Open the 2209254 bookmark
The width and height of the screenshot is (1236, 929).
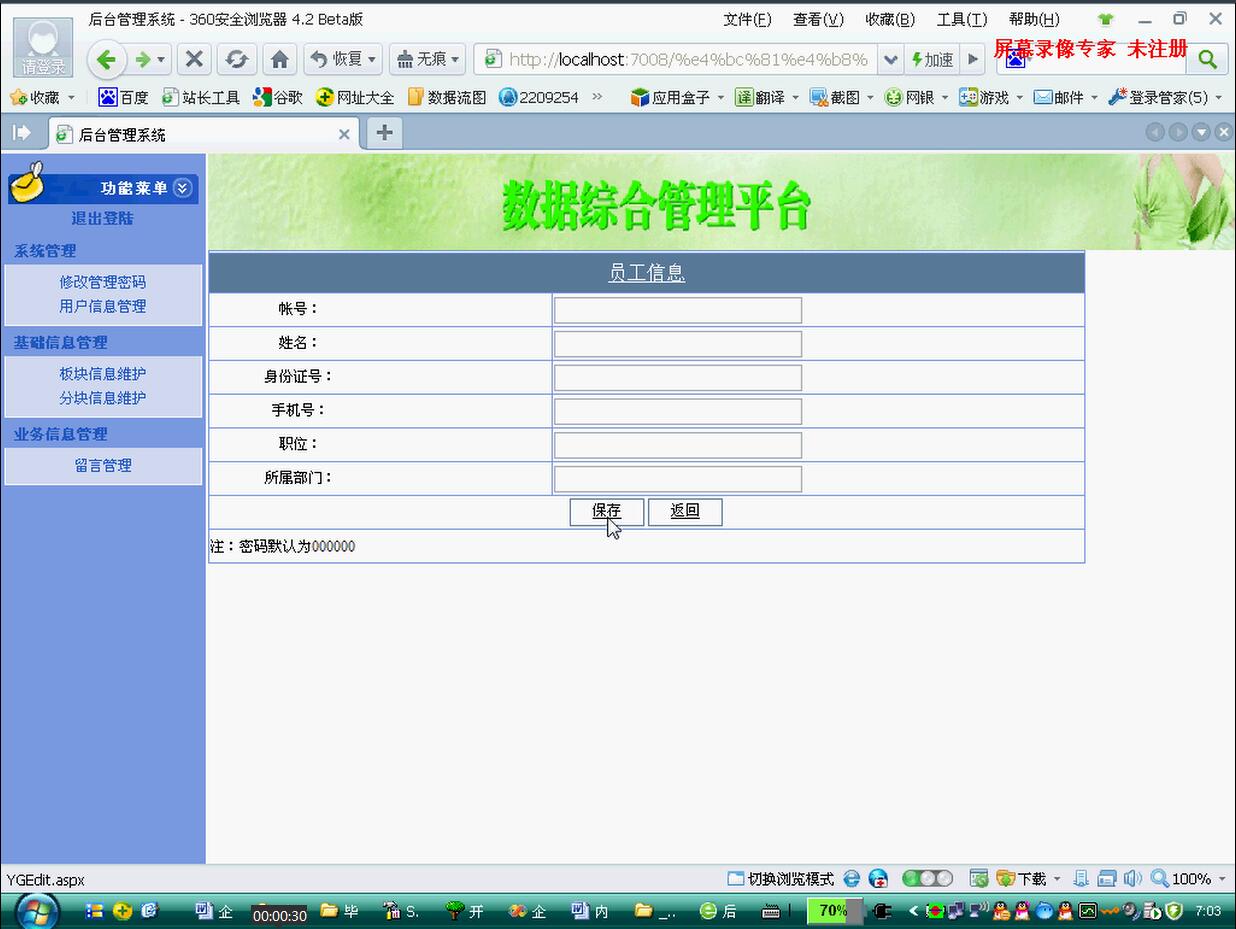click(539, 97)
